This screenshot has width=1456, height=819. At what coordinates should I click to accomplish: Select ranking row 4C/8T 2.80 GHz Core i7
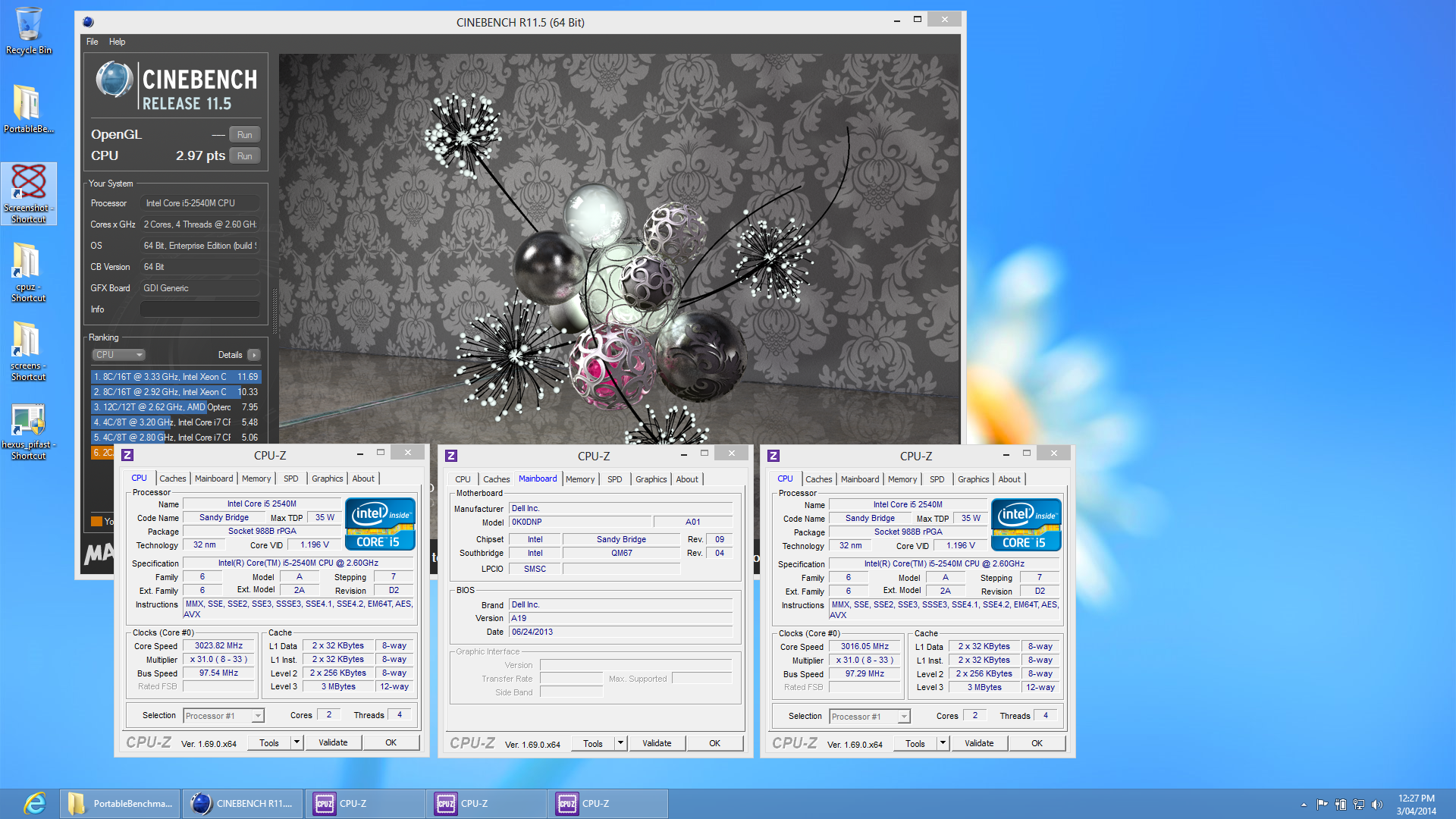176,438
